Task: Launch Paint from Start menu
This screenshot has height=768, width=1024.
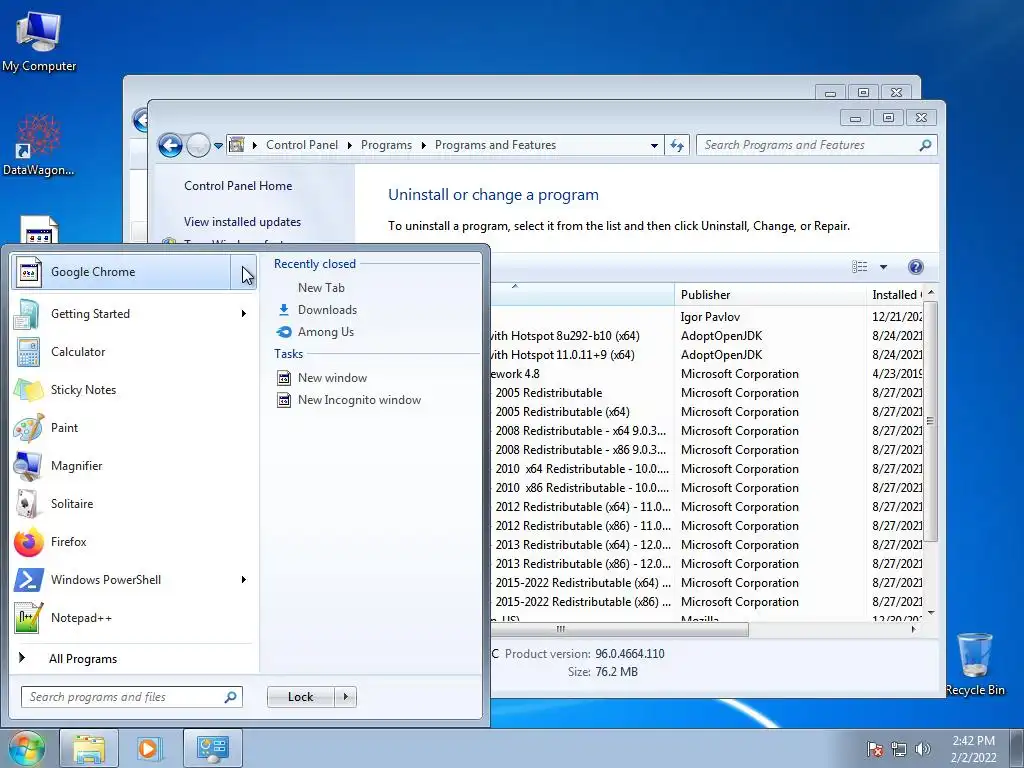Action: tap(133, 428)
